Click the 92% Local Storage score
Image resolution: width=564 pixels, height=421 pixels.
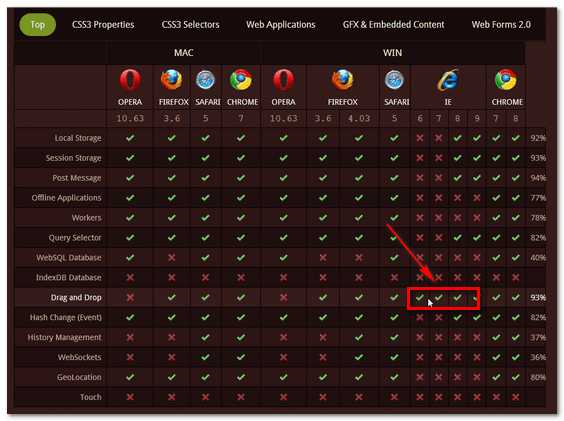pyautogui.click(x=538, y=138)
